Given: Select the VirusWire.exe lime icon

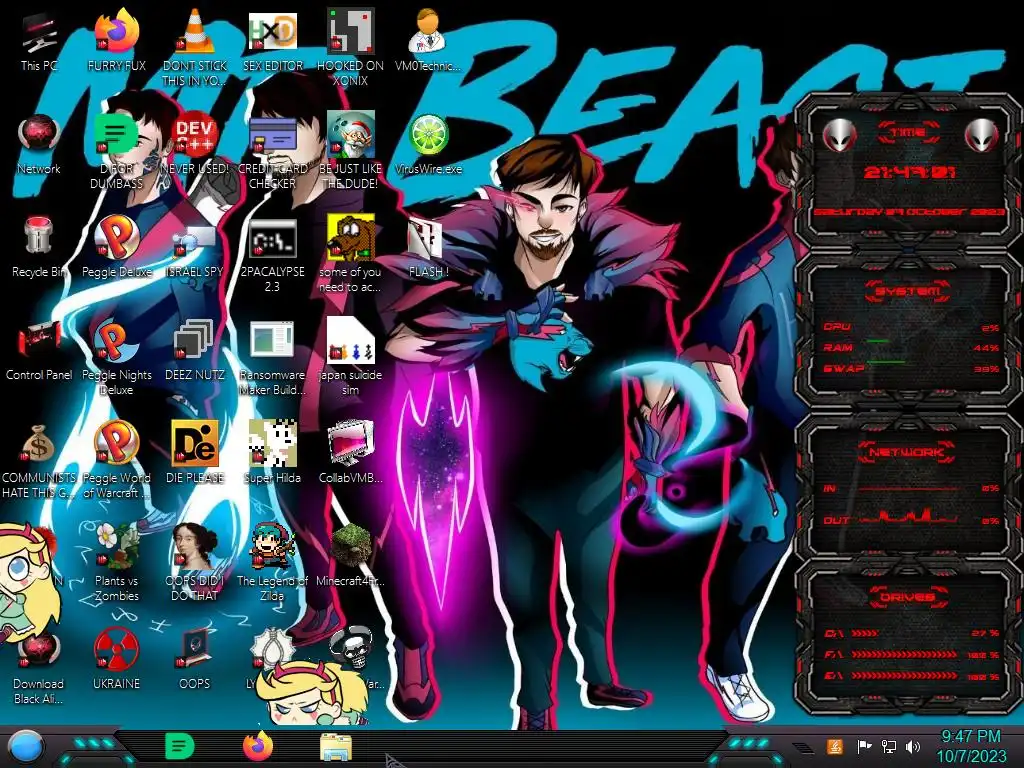Looking at the screenshot, I should [428, 145].
